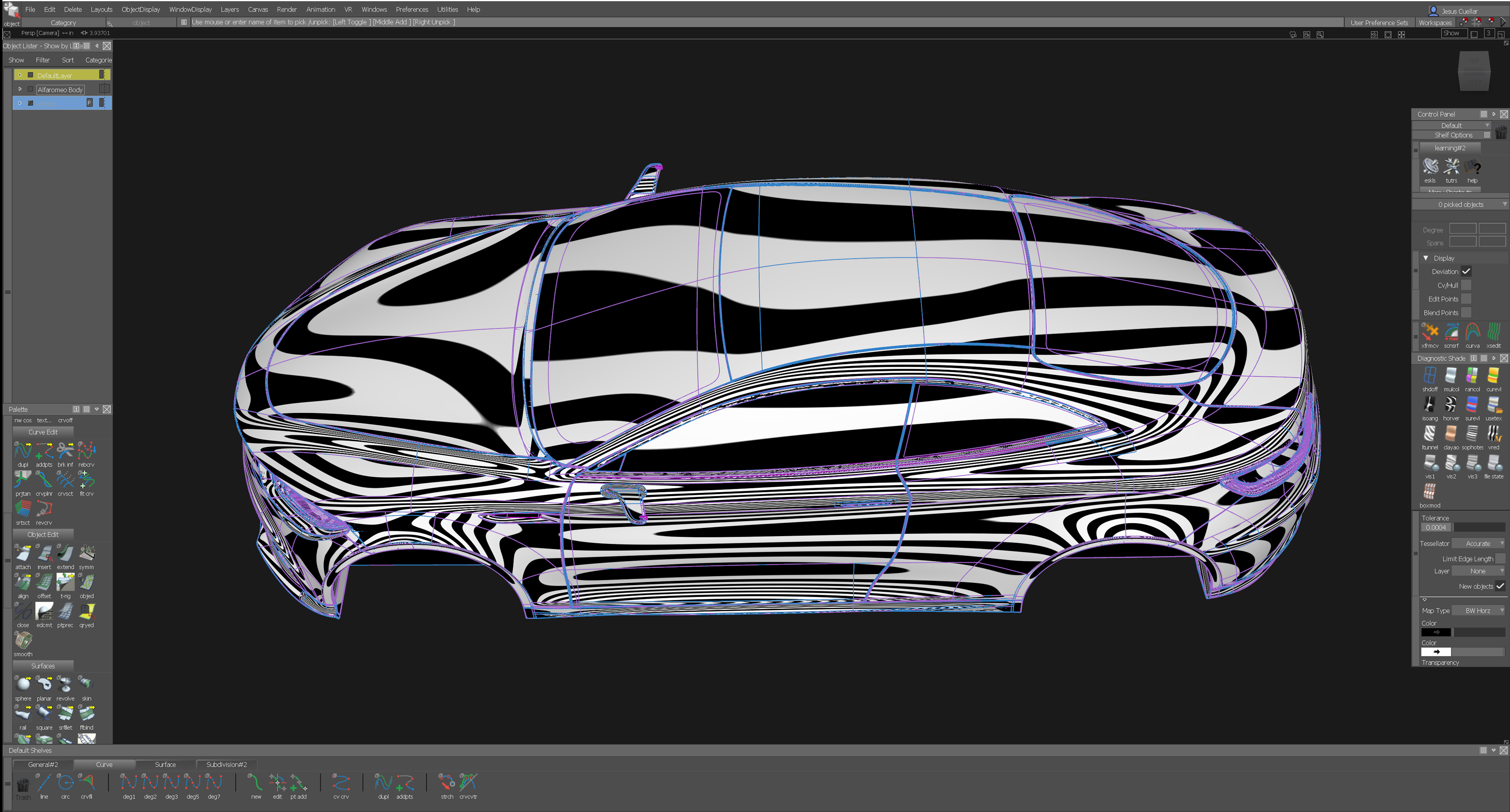Click the Tolerance value field
The width and height of the screenshot is (1510, 812).
[x=1436, y=528]
